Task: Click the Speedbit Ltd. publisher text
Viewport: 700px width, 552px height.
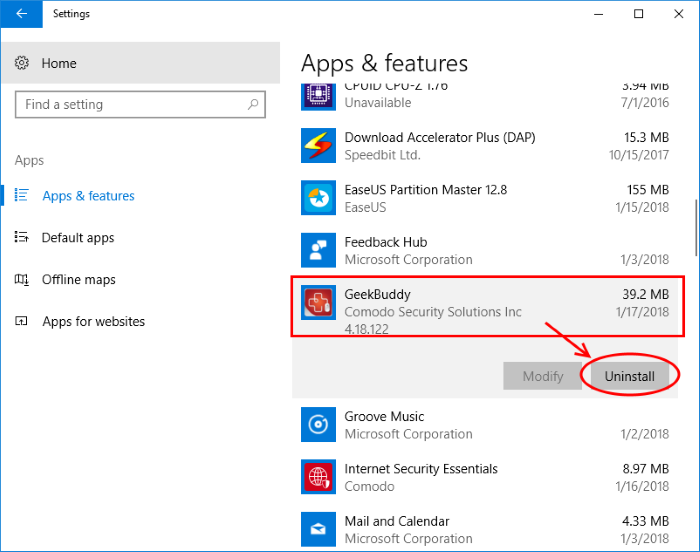Action: pos(382,155)
